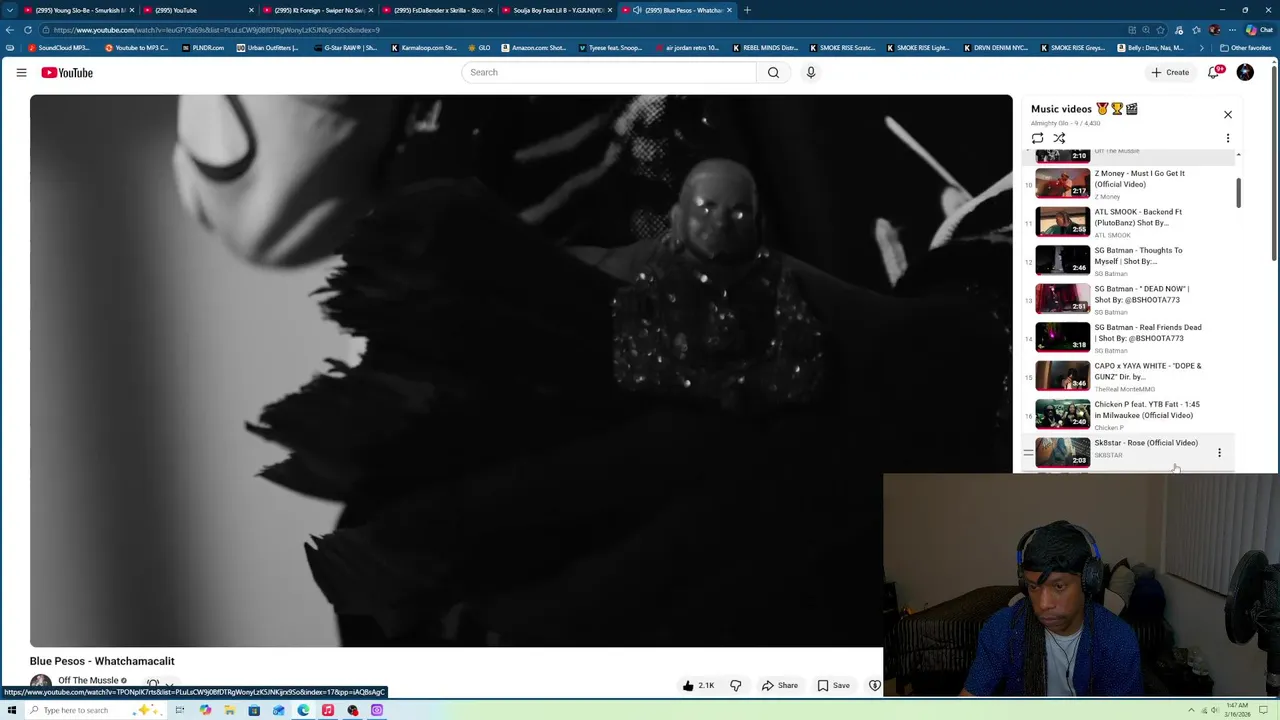Open the Other favorites folder
The width and height of the screenshot is (1280, 720).
[x=1245, y=48]
